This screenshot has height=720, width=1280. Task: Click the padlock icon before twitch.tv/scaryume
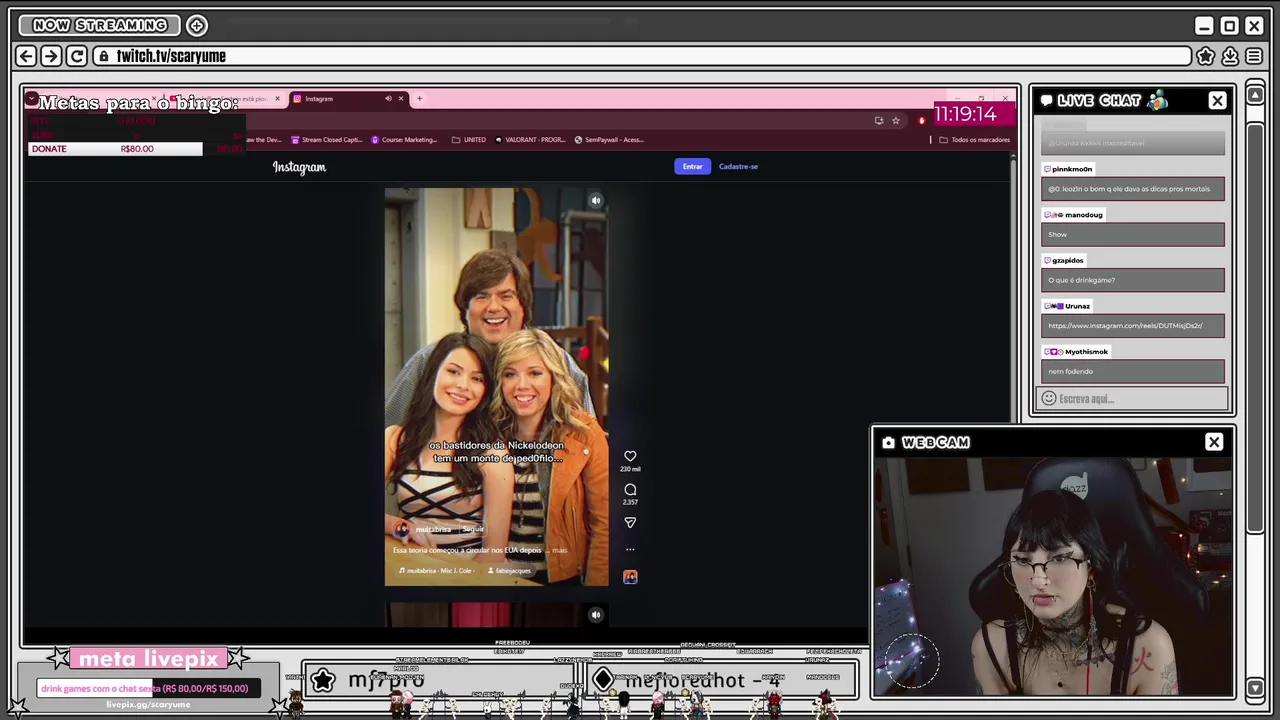[x=103, y=56]
